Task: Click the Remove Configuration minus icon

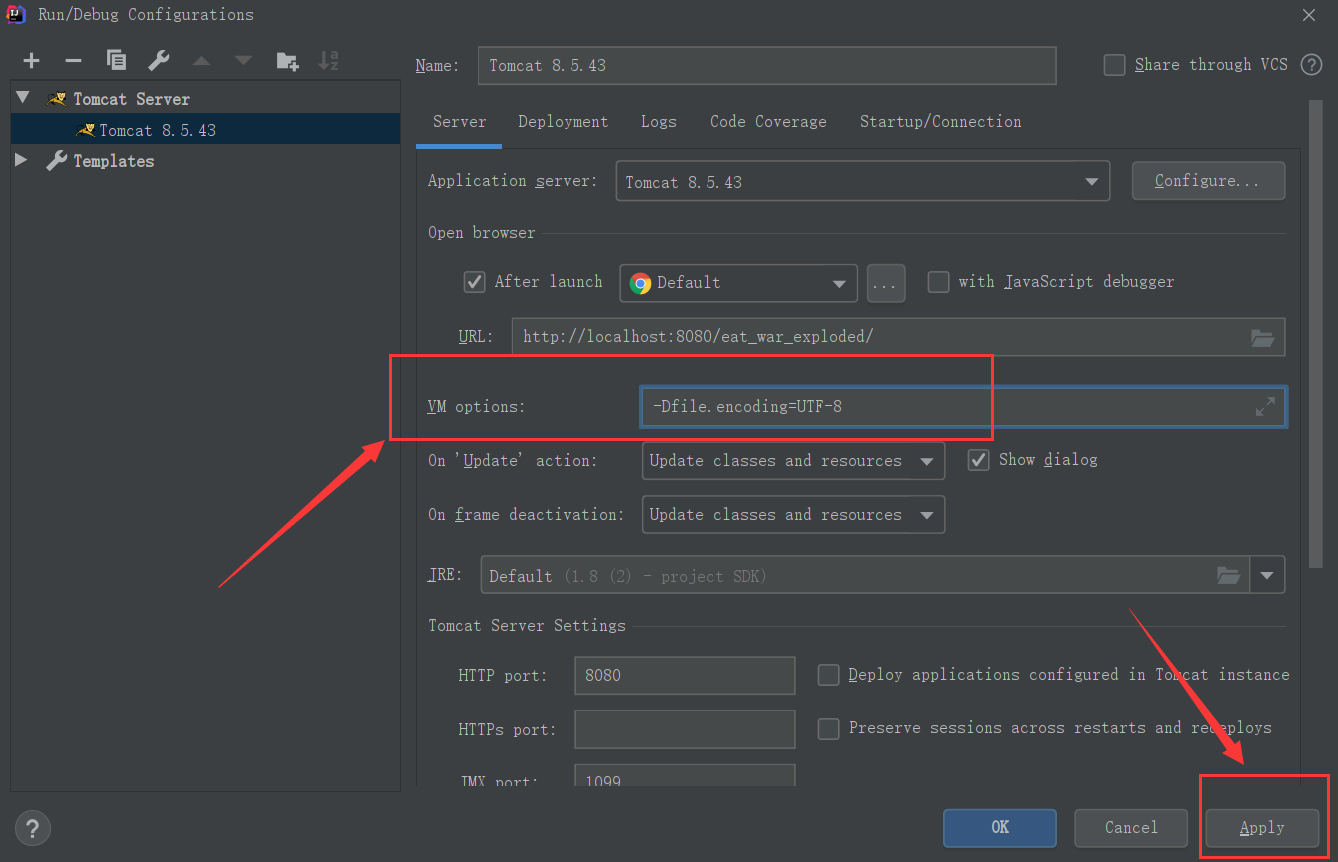Action: pos(73,61)
